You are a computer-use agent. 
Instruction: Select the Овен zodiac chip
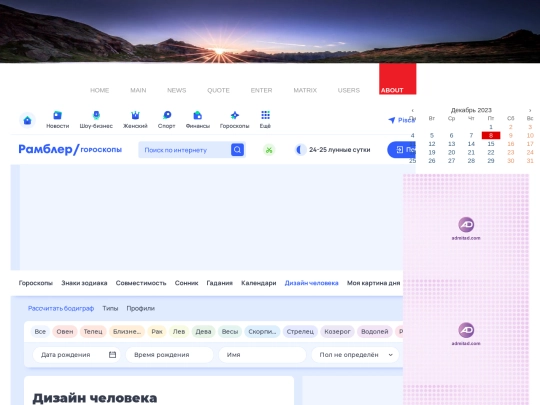65,332
